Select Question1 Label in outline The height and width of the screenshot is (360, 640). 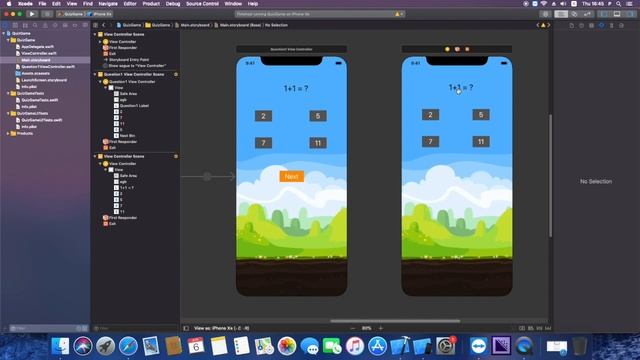134,106
